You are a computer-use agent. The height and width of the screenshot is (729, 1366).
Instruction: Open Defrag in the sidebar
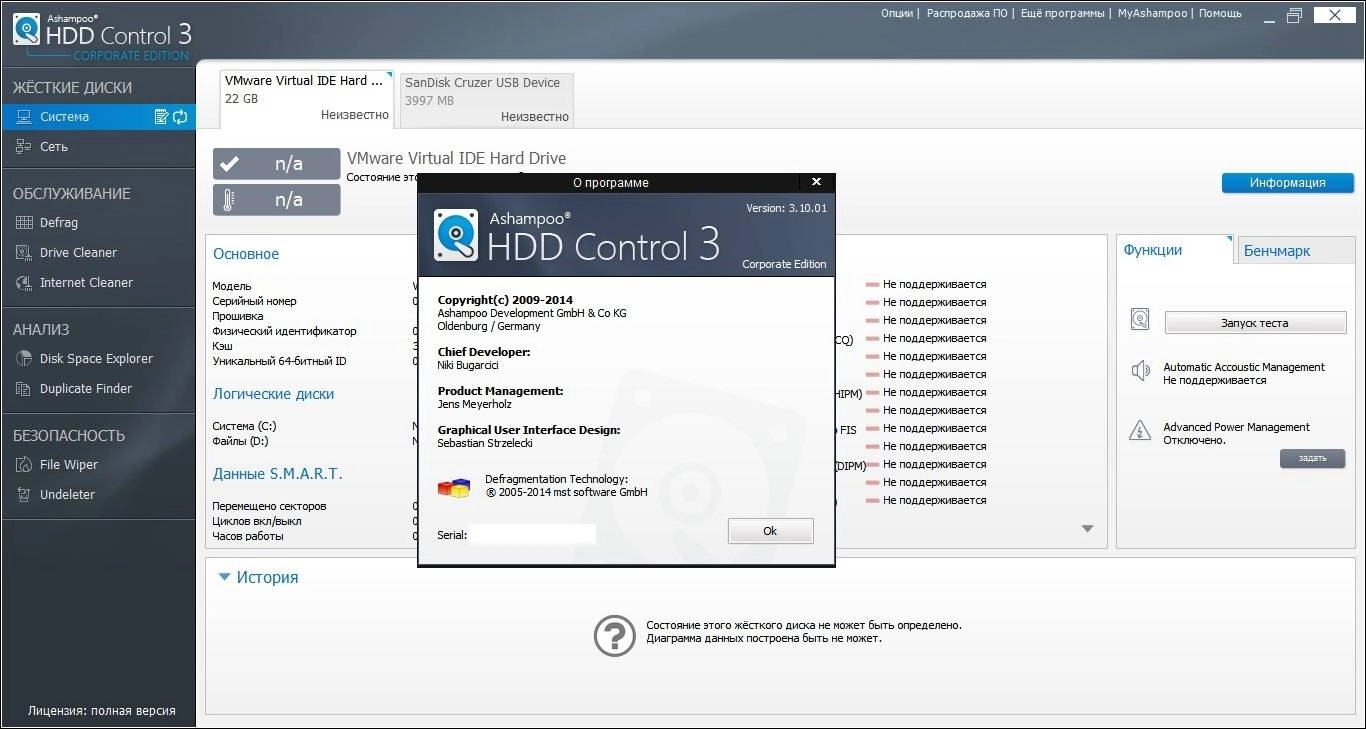click(x=59, y=223)
